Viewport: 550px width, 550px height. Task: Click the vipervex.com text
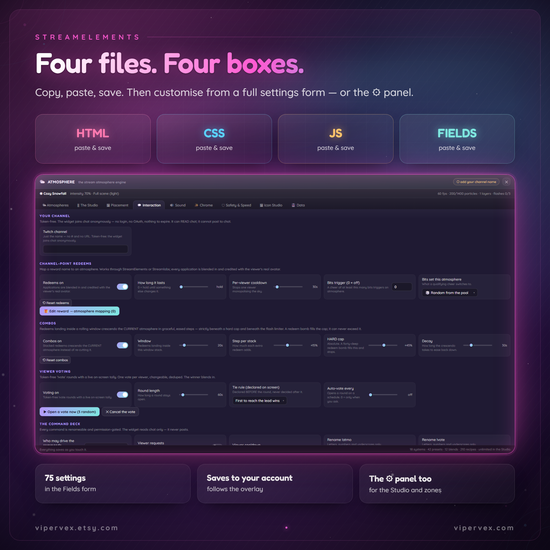click(x=484, y=528)
